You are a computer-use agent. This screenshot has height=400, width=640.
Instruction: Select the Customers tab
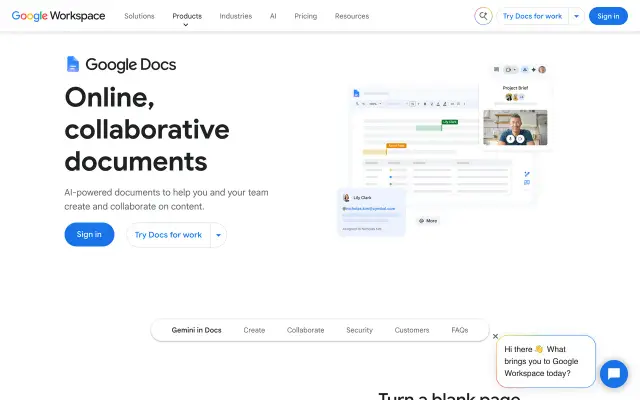coord(412,330)
